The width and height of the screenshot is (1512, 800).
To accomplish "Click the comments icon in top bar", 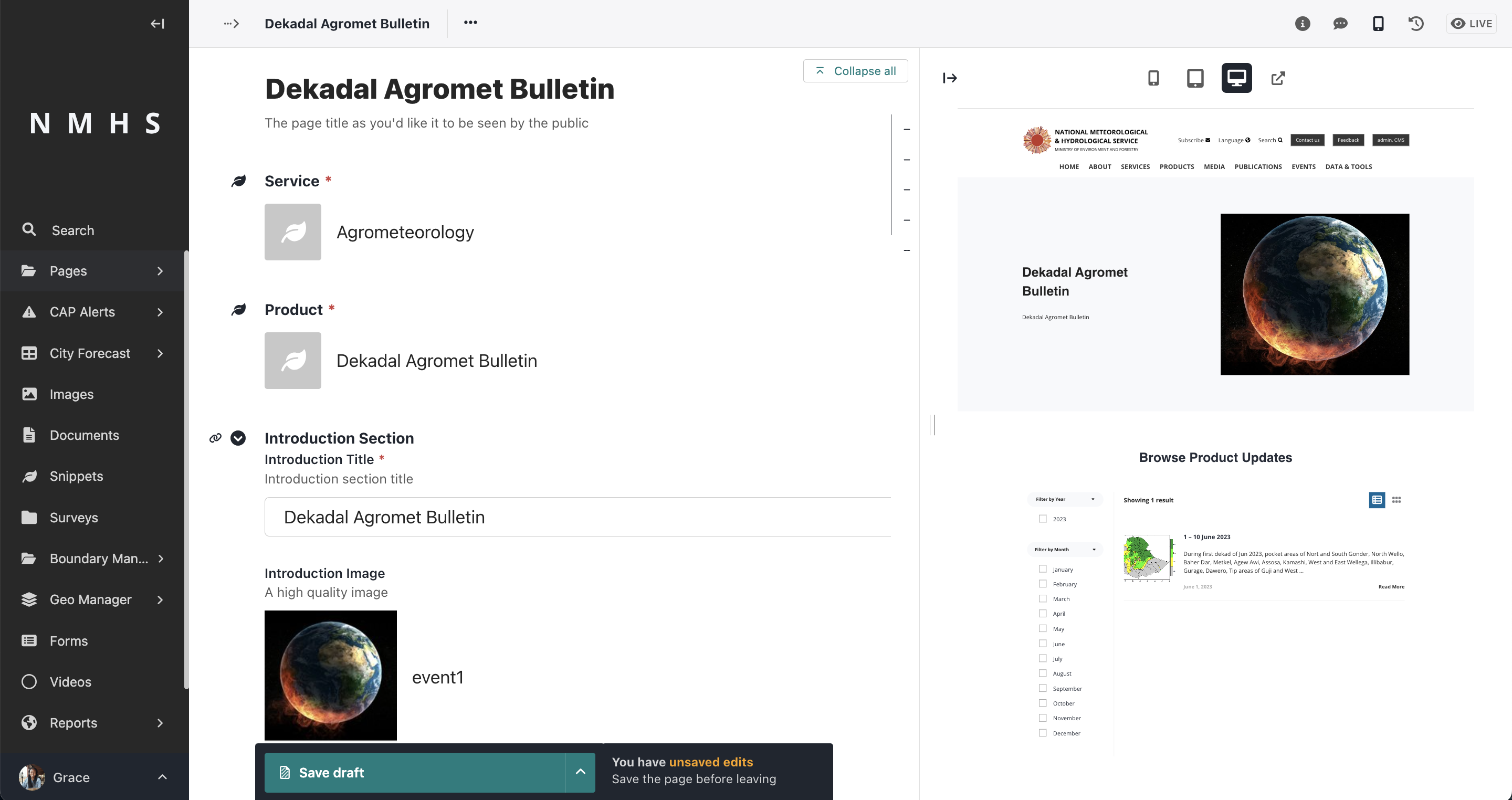I will (x=1339, y=24).
